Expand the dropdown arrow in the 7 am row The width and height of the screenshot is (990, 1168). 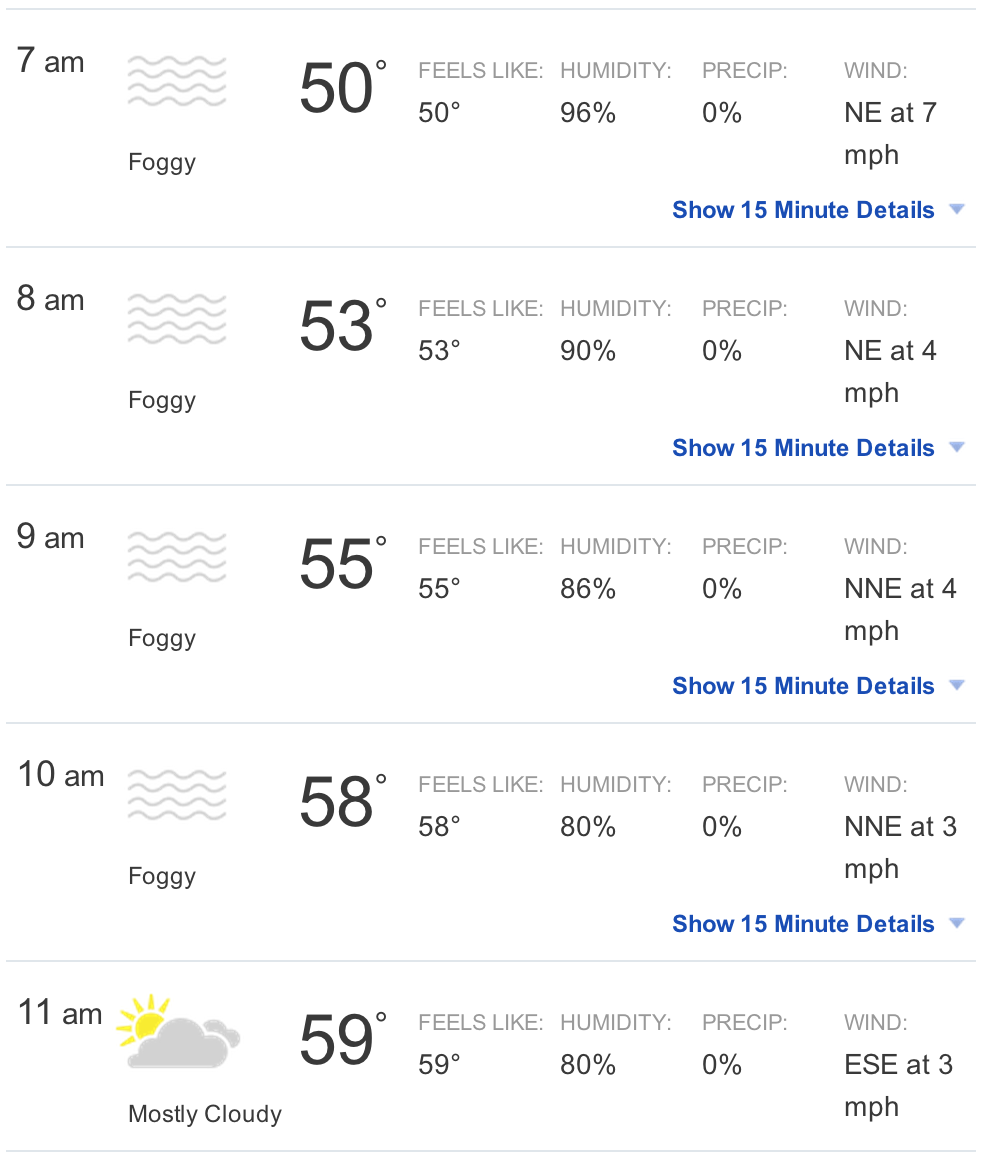(x=957, y=209)
